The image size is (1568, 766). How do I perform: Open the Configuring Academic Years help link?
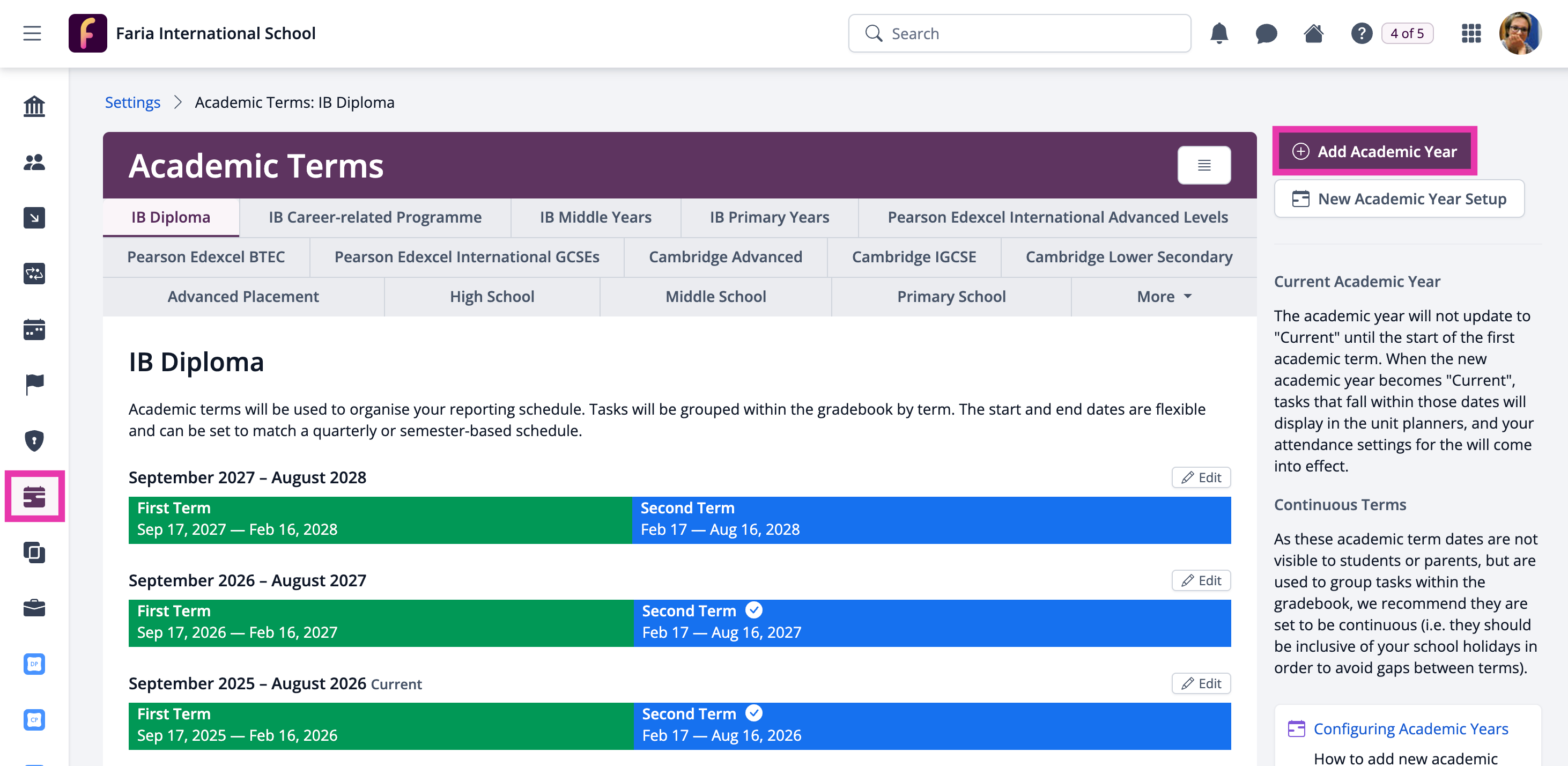[1410, 729]
